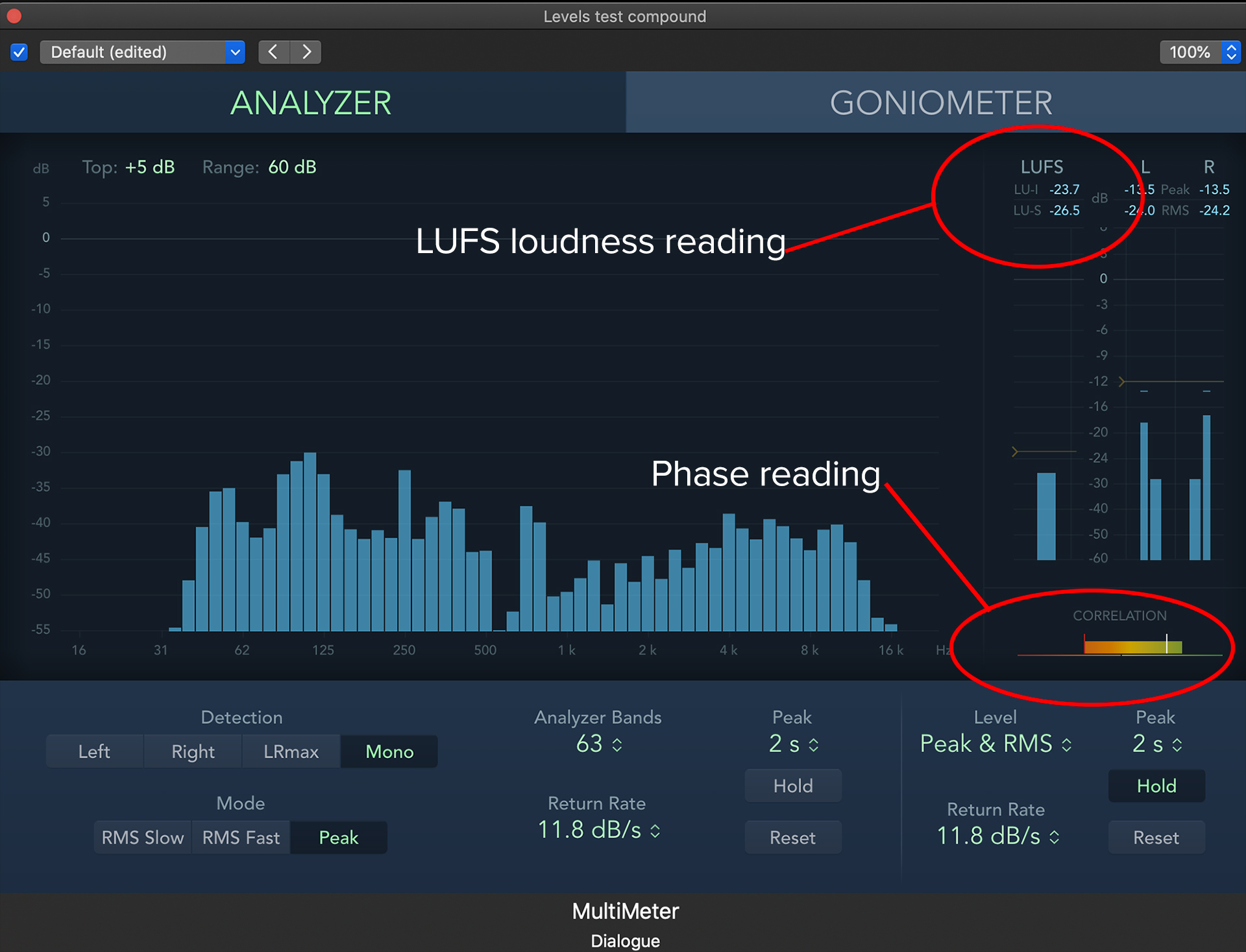Screen dimensions: 1246x952
Task: Click the previous preset arrow button
Action: pyautogui.click(x=274, y=52)
